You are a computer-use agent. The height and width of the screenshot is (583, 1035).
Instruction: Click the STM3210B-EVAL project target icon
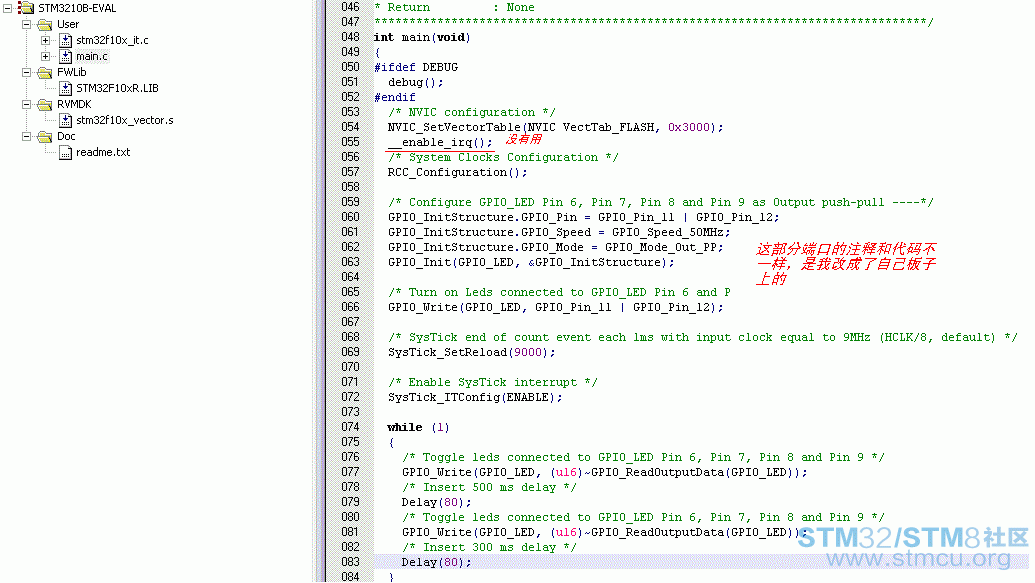[26, 8]
